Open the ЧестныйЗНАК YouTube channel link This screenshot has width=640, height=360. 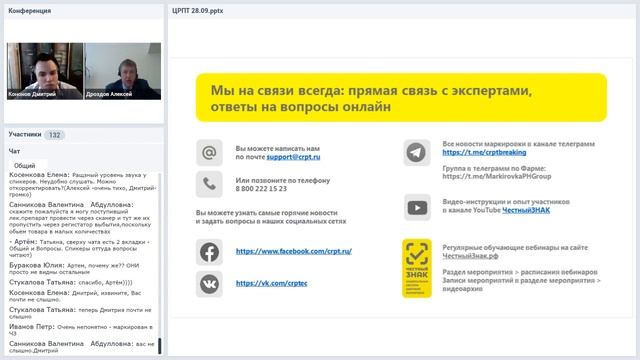tap(526, 210)
